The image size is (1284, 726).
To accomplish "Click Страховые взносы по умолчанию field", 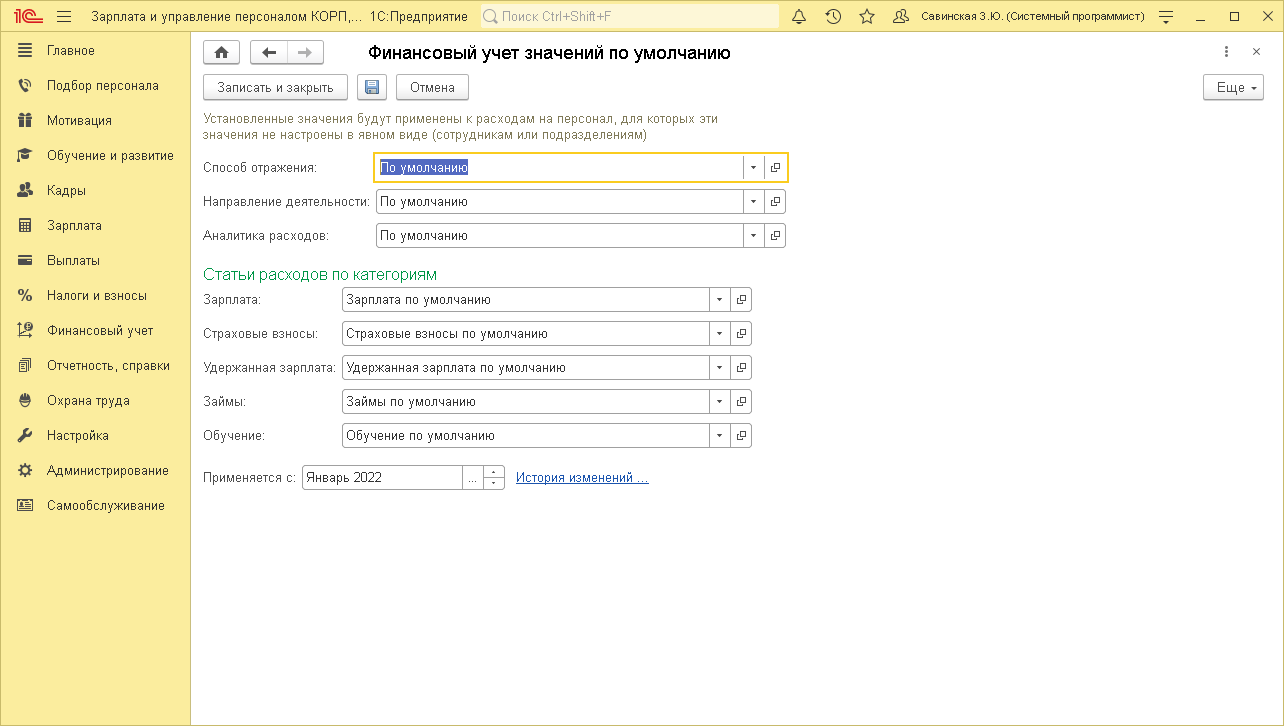I will 525,334.
